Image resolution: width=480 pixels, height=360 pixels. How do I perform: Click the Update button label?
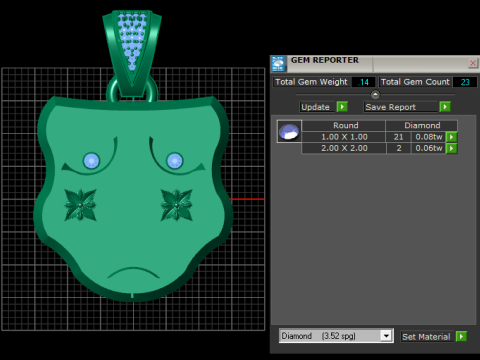click(x=315, y=107)
